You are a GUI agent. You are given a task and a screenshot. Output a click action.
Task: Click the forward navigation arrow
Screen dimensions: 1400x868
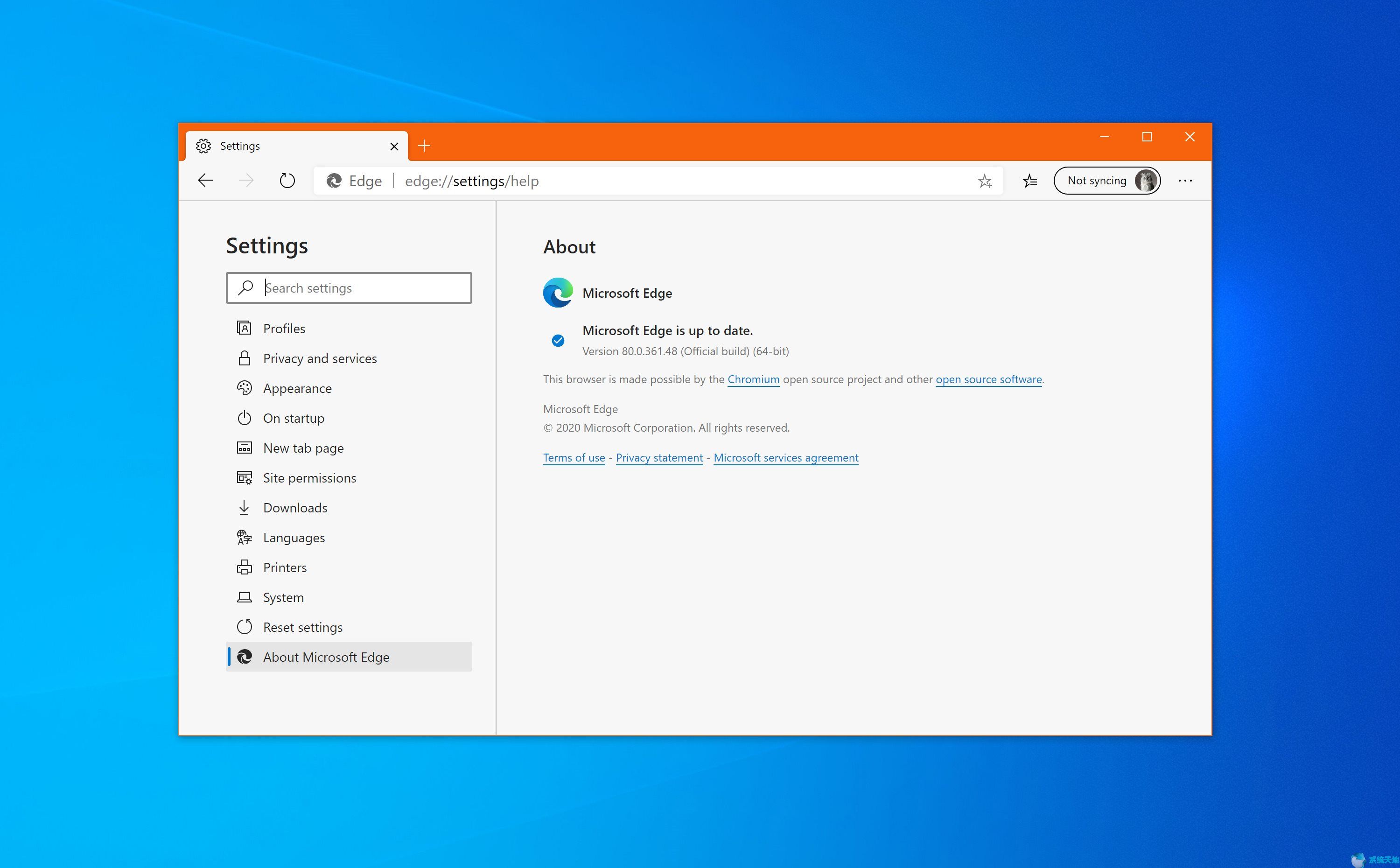point(246,181)
